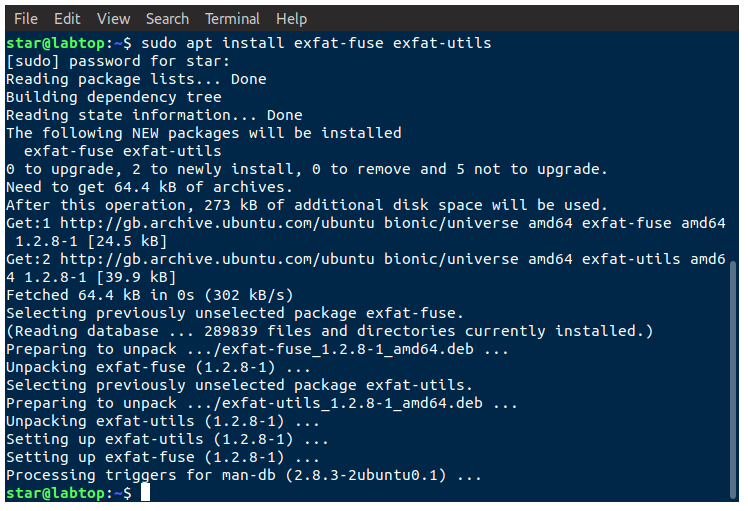
Task: Open the File menu
Action: (x=26, y=19)
